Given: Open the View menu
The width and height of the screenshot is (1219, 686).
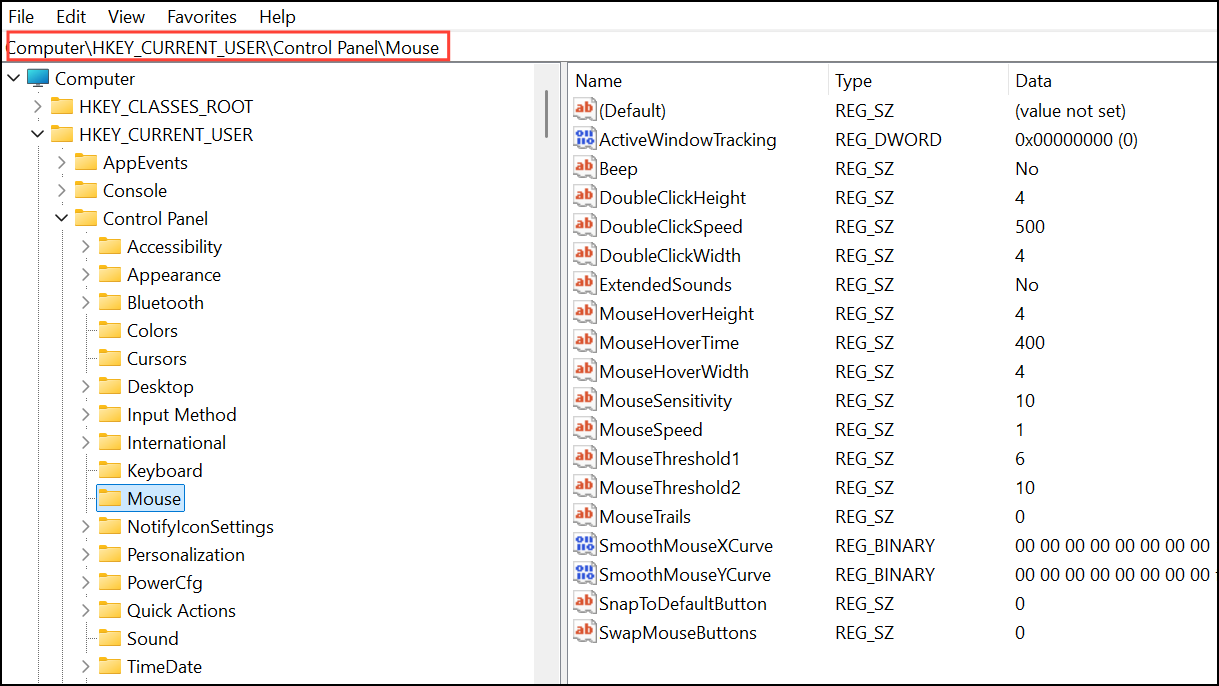Looking at the screenshot, I should 125,16.
